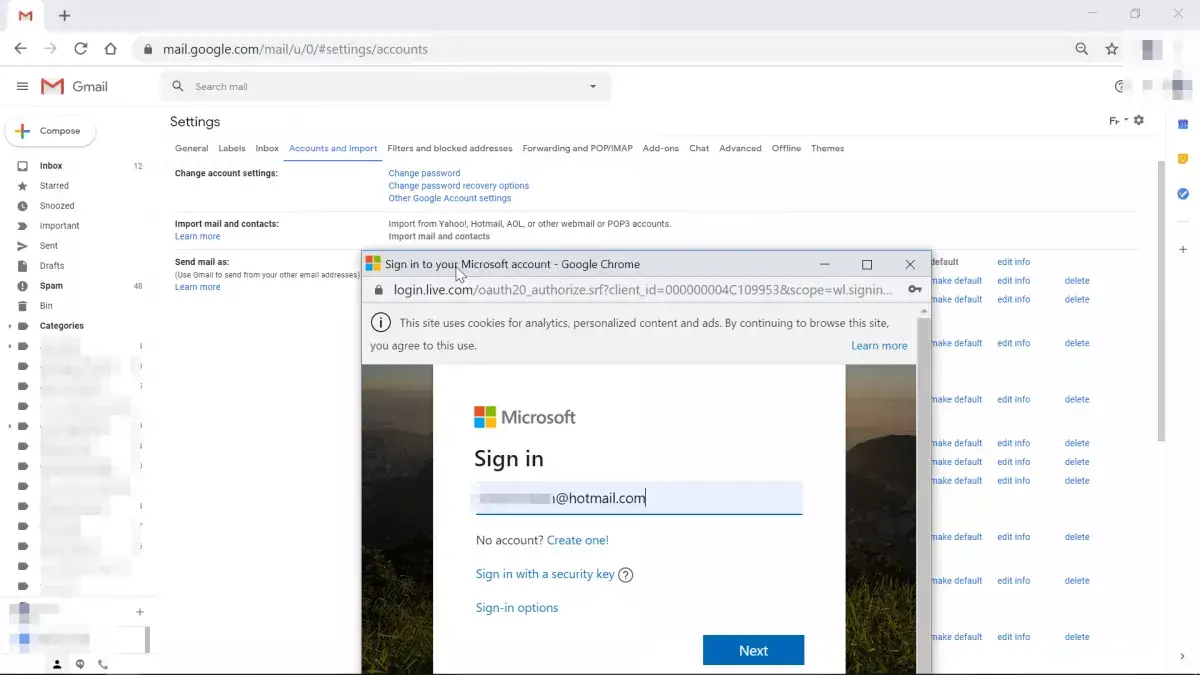Switch to the Themes settings tab
Viewport: 1200px width, 675px height.
828,148
